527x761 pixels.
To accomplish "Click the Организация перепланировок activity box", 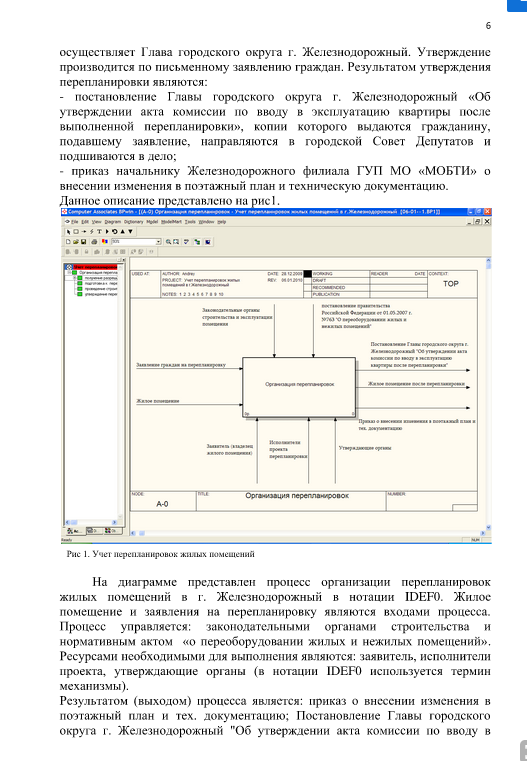I will pyautogui.click(x=299, y=387).
